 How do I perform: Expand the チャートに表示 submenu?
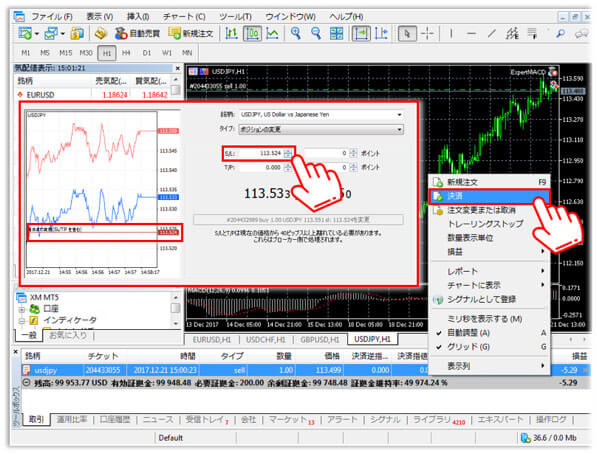click(x=489, y=285)
